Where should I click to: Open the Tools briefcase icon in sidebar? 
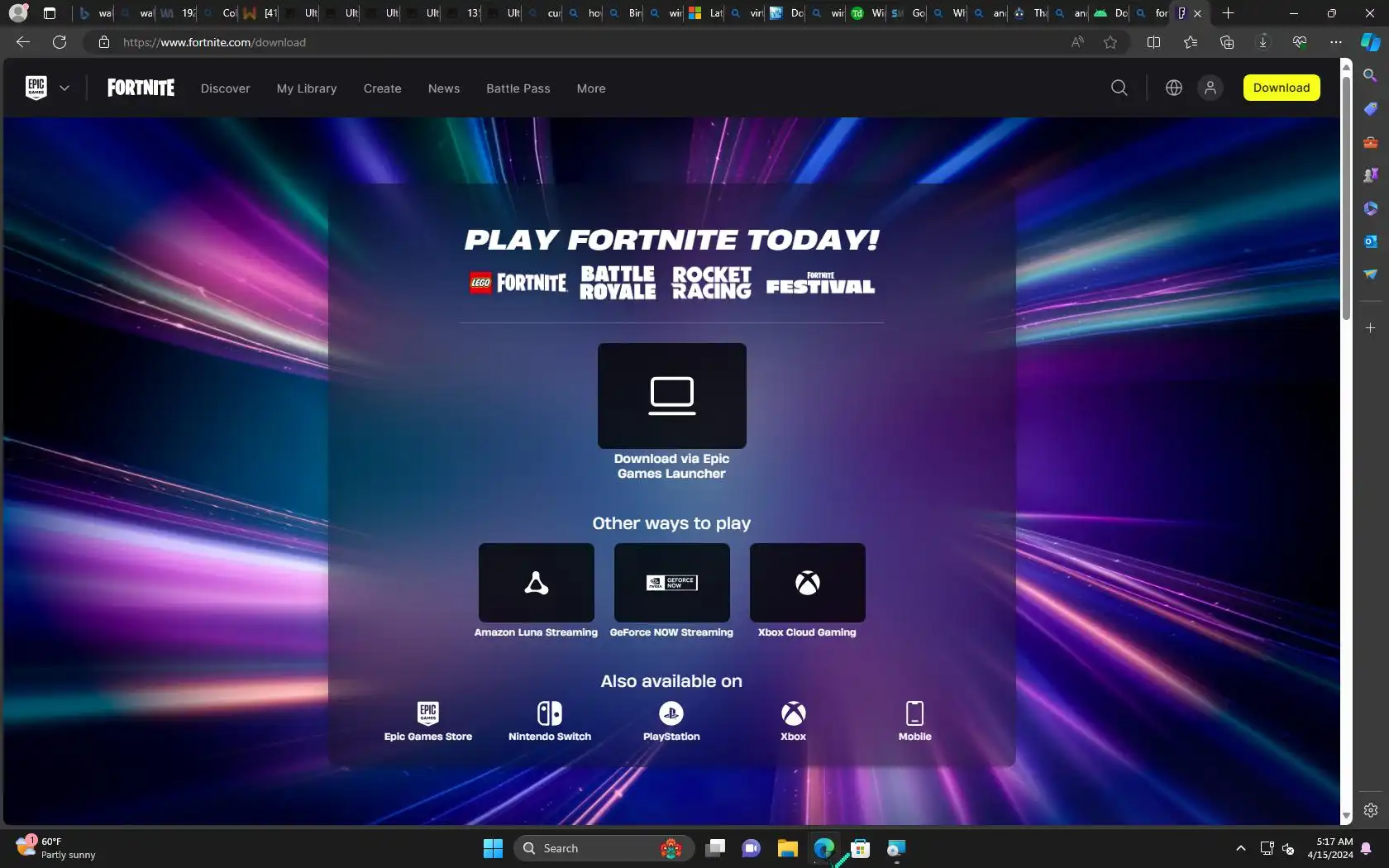(x=1371, y=142)
